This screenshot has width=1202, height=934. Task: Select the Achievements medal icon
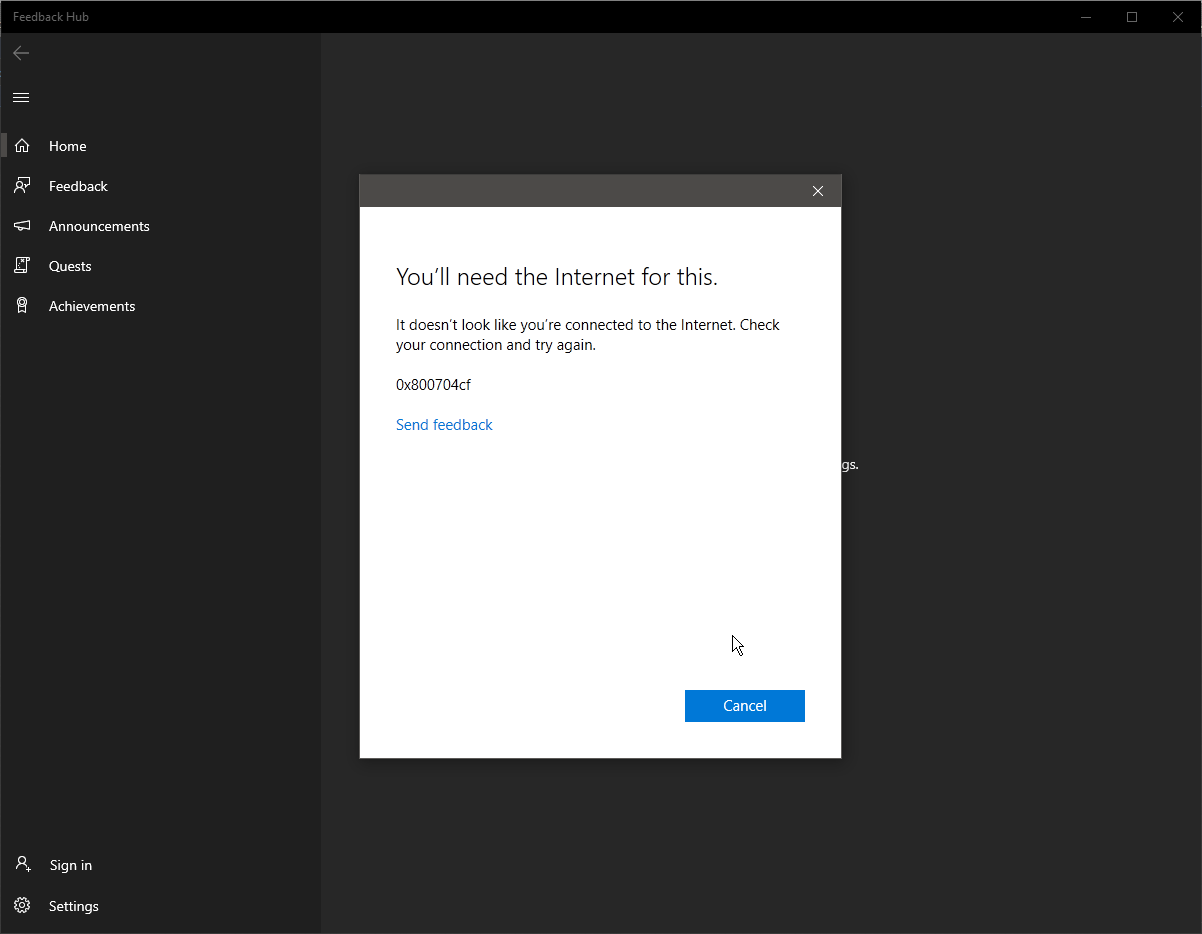coord(22,305)
